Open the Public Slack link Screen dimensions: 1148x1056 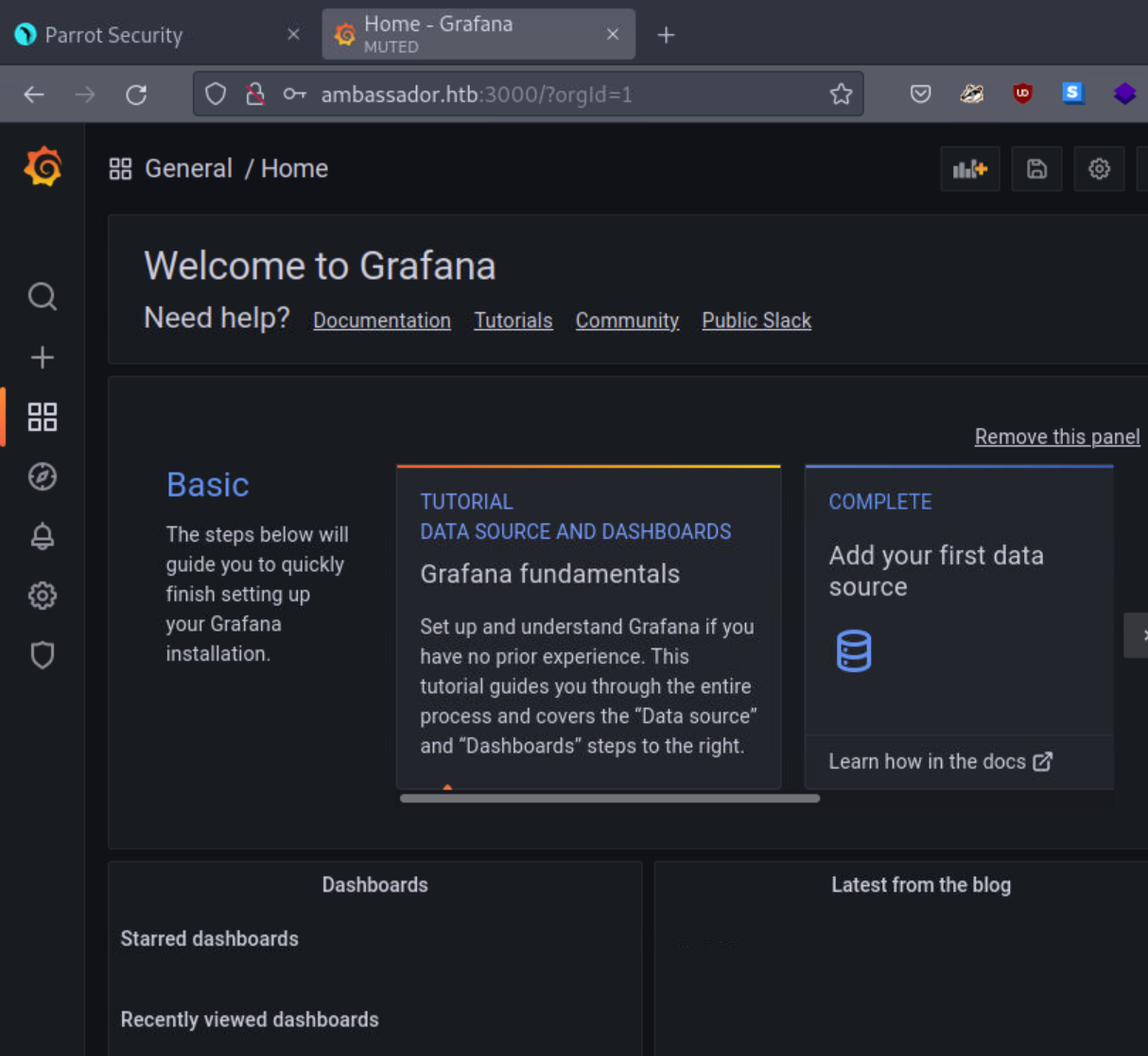tap(757, 320)
